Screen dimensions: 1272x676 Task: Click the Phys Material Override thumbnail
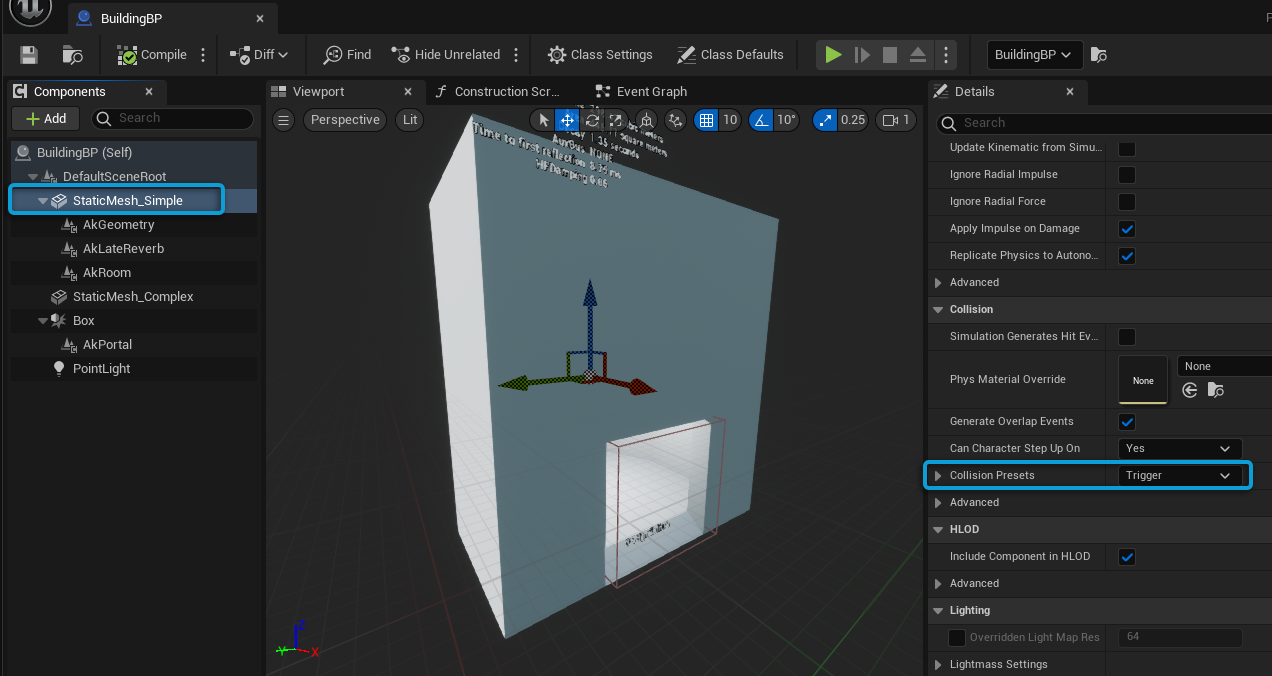coord(1143,380)
